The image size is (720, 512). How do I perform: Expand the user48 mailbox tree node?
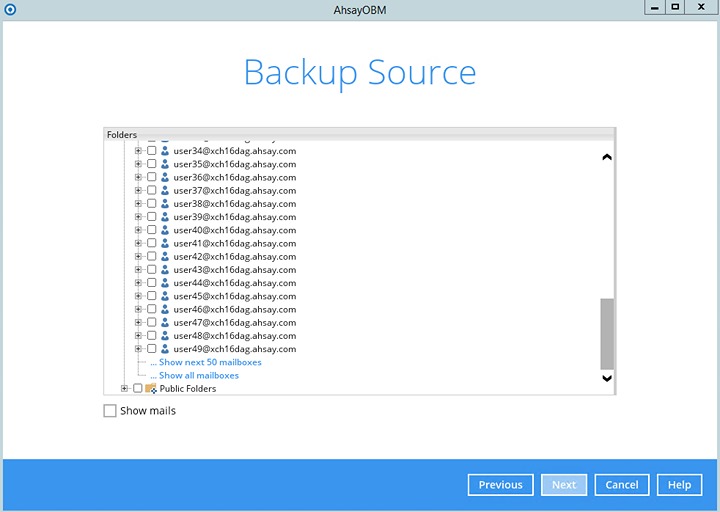pos(139,336)
